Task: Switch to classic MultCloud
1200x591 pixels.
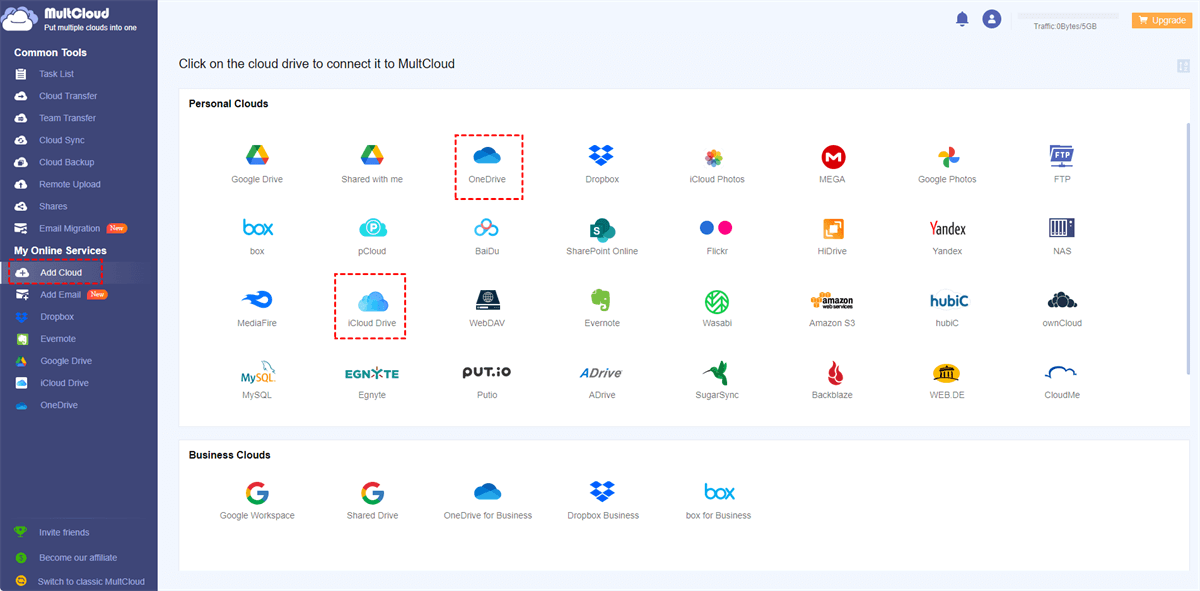Action: click(x=90, y=581)
